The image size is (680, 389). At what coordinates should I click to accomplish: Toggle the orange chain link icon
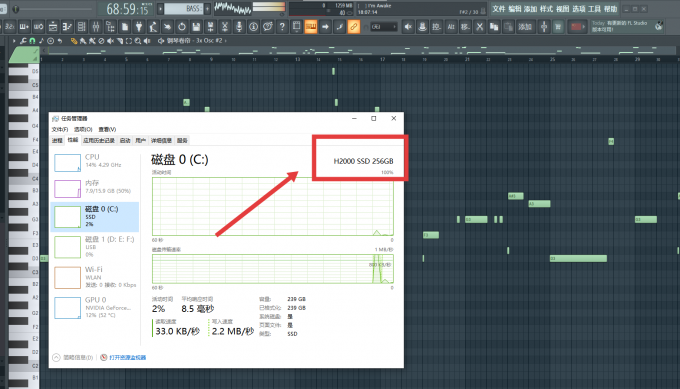click(x=354, y=27)
